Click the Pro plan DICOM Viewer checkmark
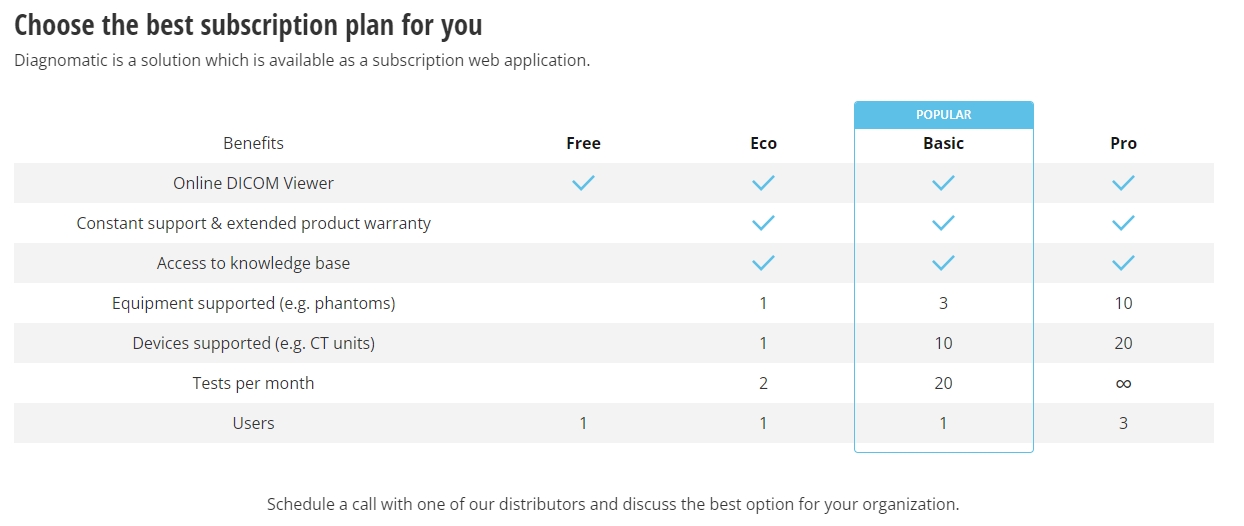The height and width of the screenshot is (526, 1244). tap(1123, 183)
